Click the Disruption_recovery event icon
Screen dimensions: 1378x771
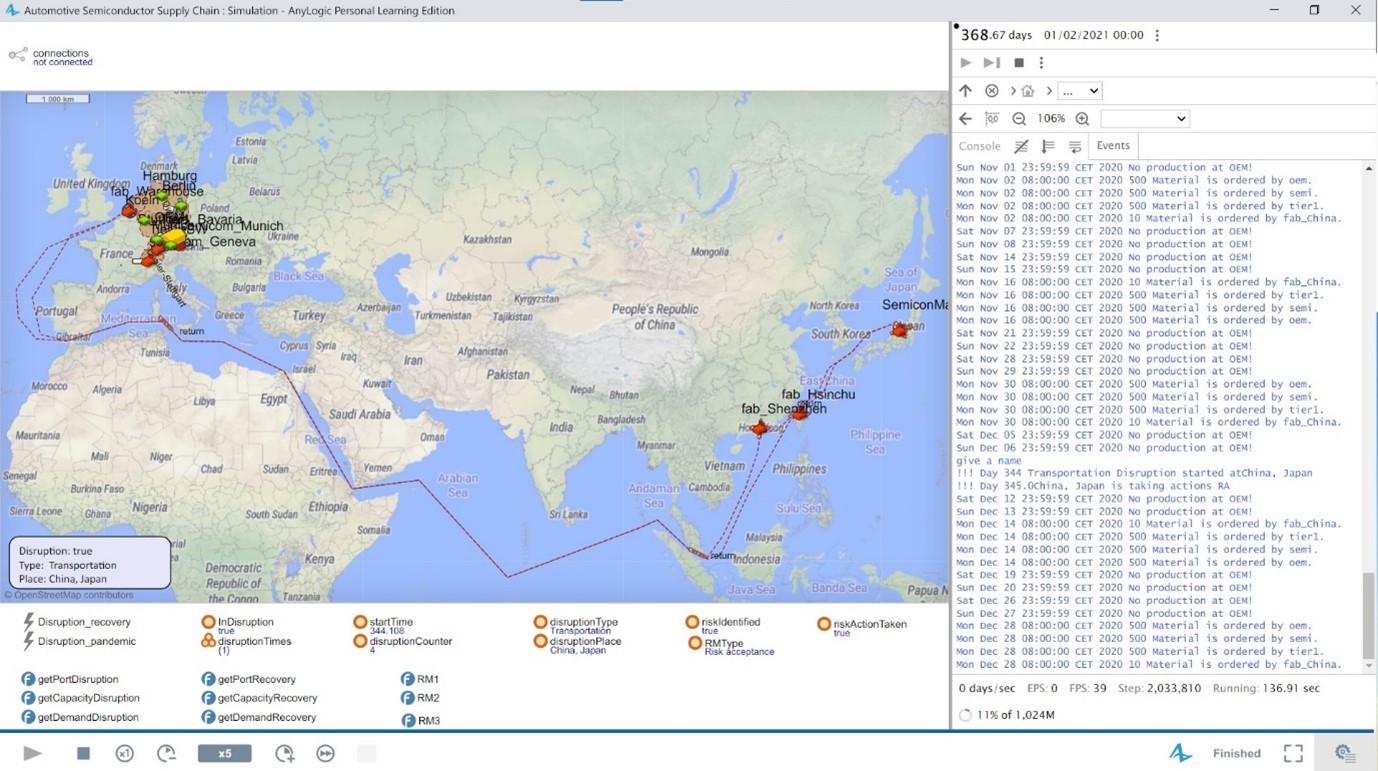(28, 622)
